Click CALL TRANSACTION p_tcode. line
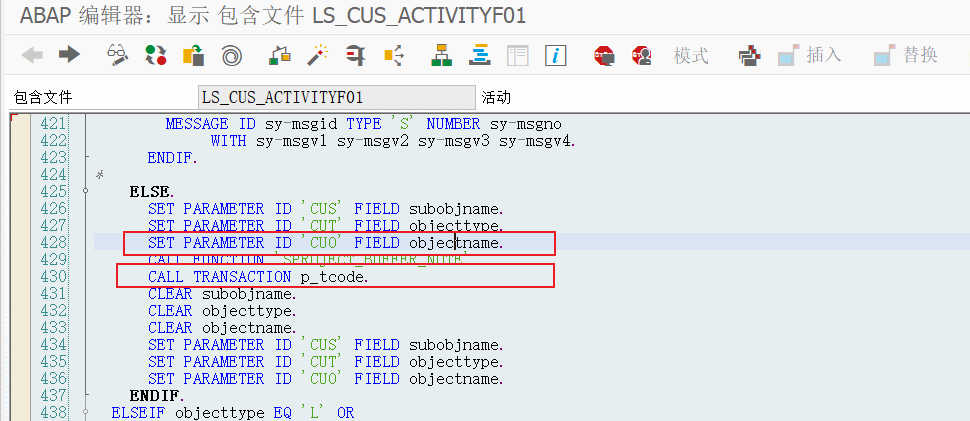The width and height of the screenshot is (970, 421). [259, 277]
